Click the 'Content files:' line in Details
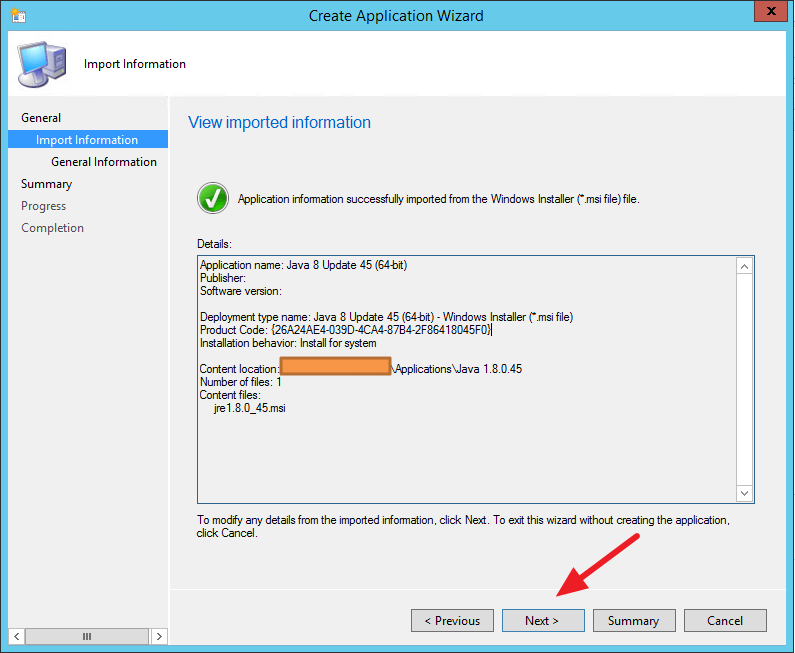 [x=230, y=395]
